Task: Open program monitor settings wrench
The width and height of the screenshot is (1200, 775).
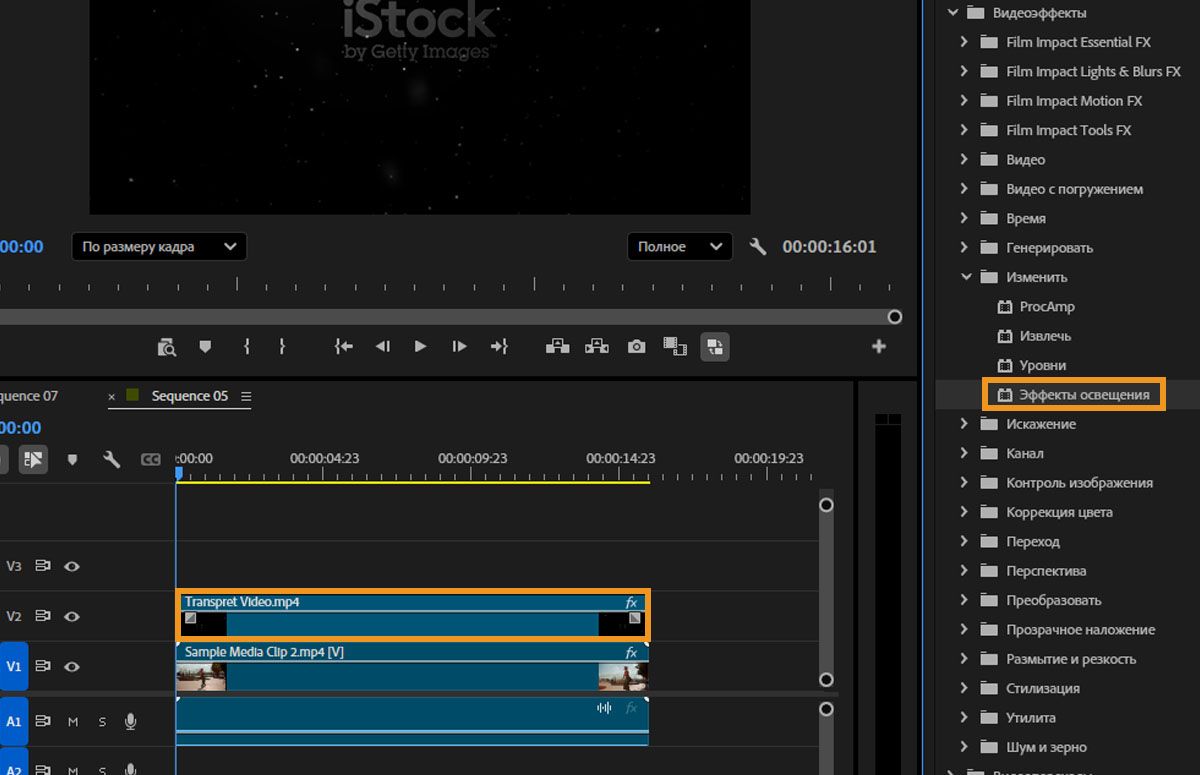Action: click(758, 247)
